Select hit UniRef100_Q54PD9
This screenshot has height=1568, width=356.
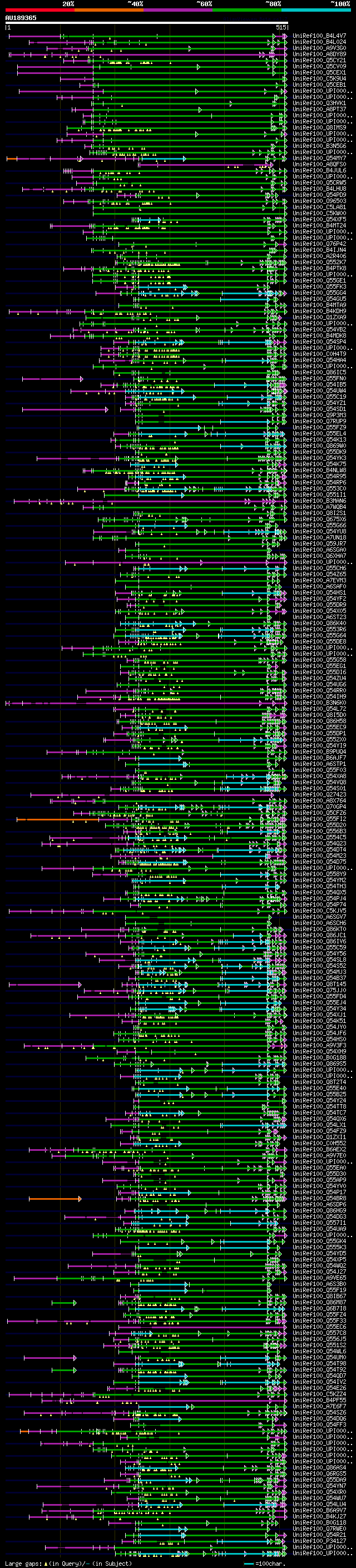tap(319, 195)
